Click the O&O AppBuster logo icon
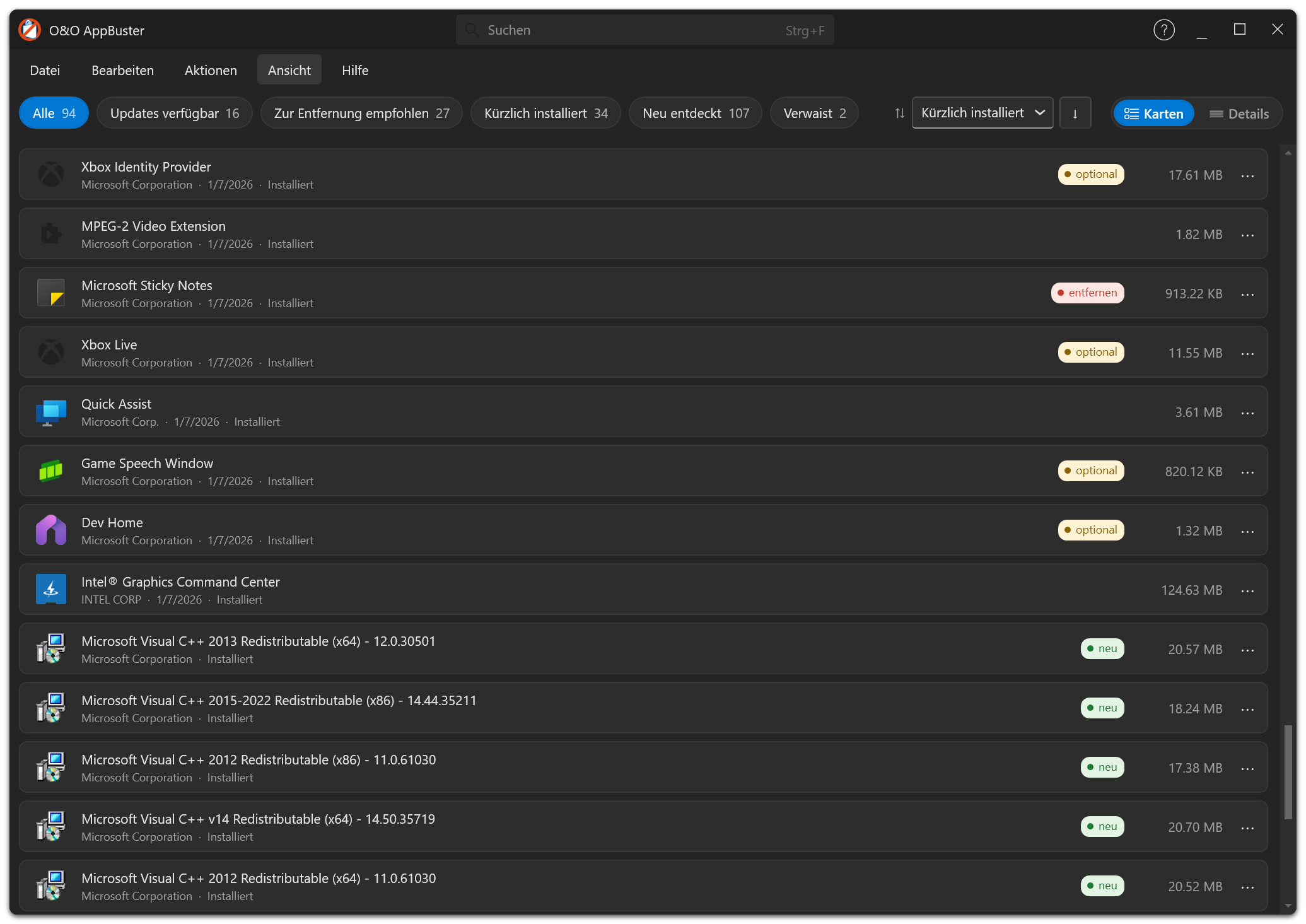Screen dimensions: 1306x924 [30, 30]
